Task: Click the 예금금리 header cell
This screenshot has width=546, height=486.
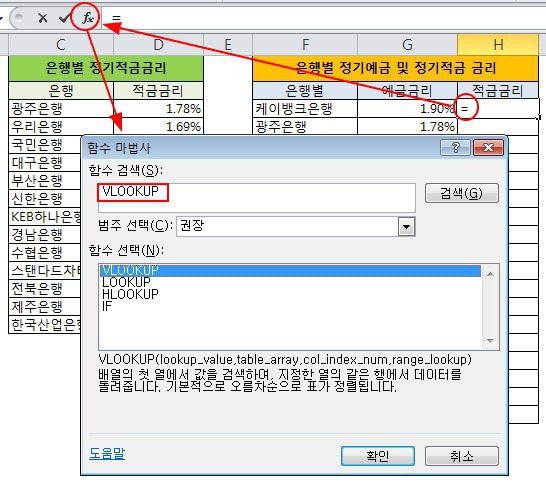Action: coord(407,91)
